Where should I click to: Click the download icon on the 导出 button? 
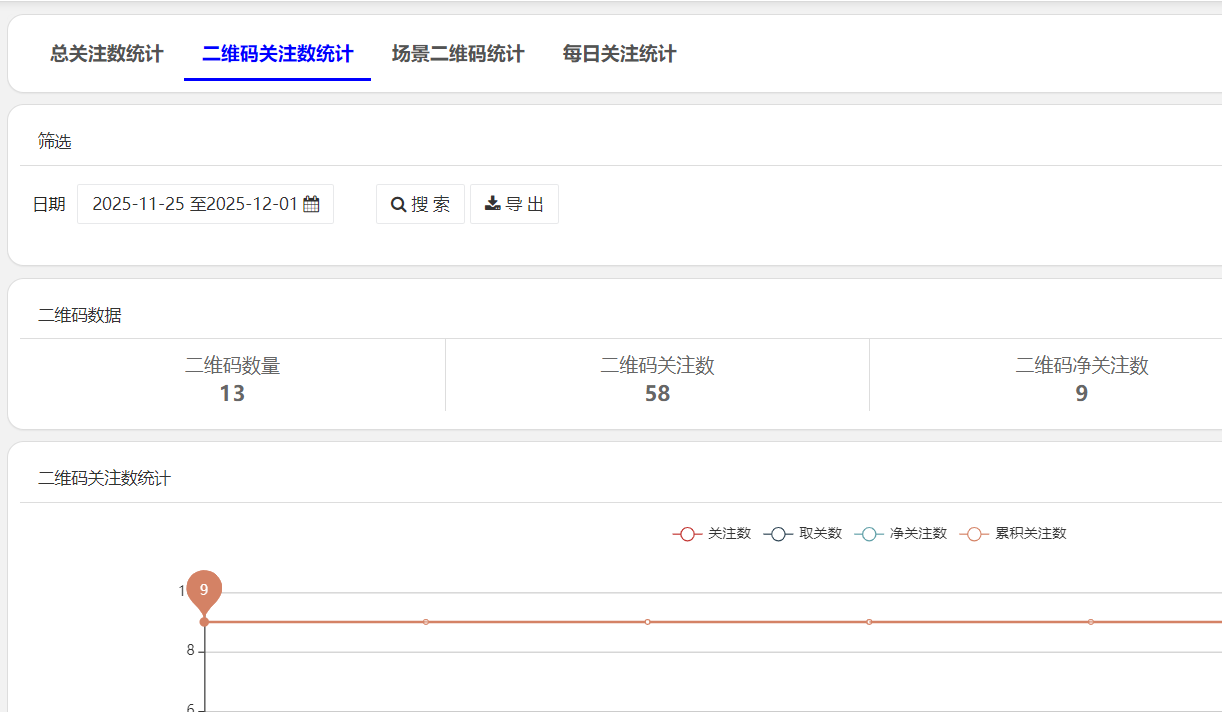pos(492,203)
